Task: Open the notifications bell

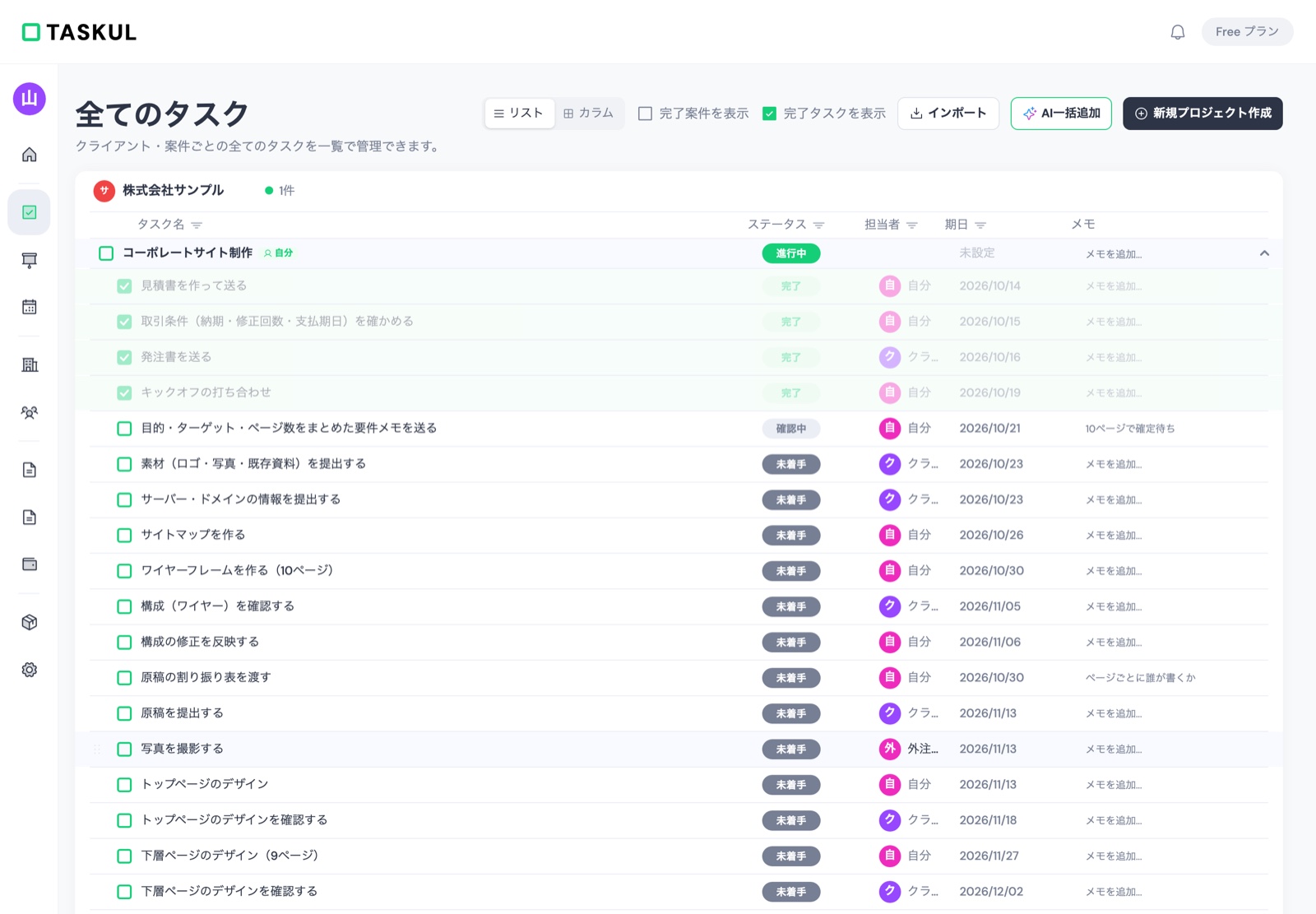Action: coord(1178,32)
